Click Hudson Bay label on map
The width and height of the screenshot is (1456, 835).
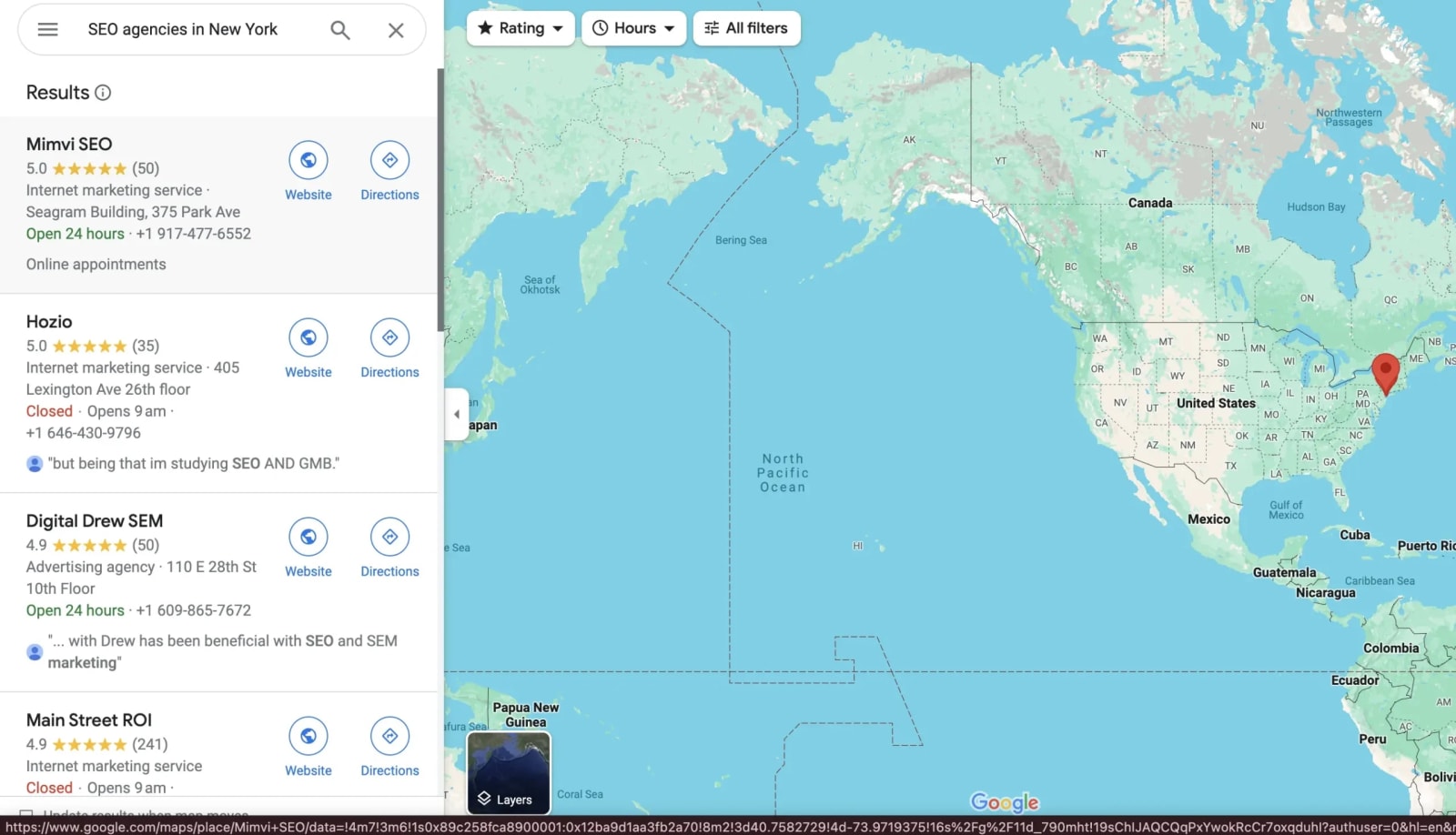point(1316,207)
